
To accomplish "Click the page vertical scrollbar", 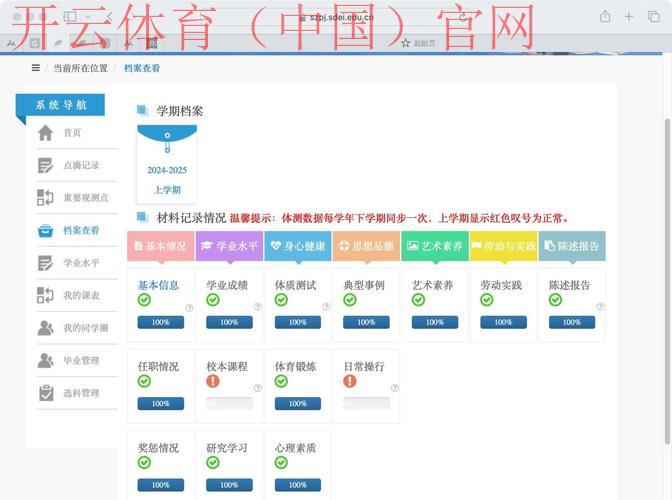I will (x=667, y=281).
